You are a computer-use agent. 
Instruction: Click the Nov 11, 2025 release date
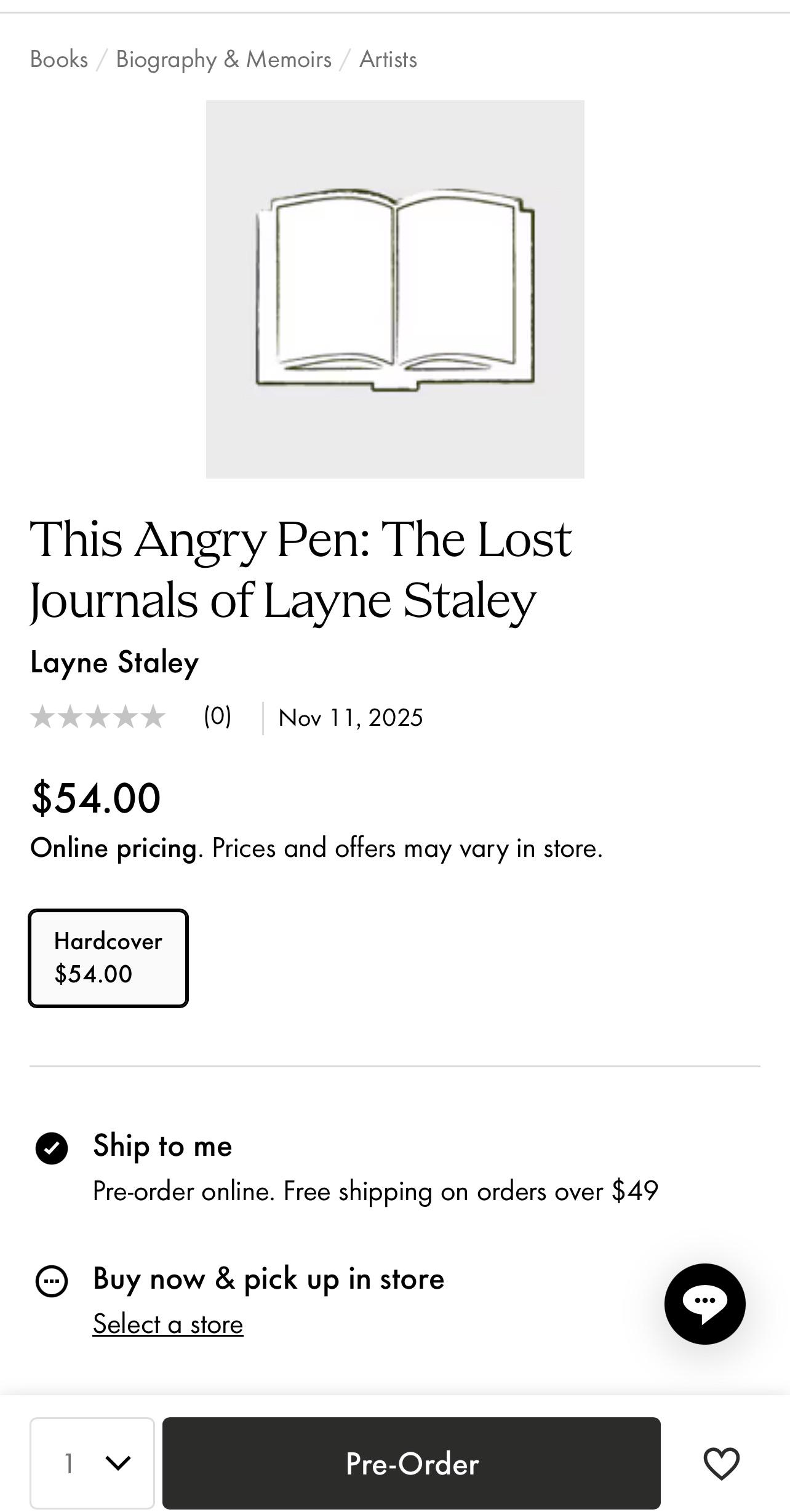point(351,718)
